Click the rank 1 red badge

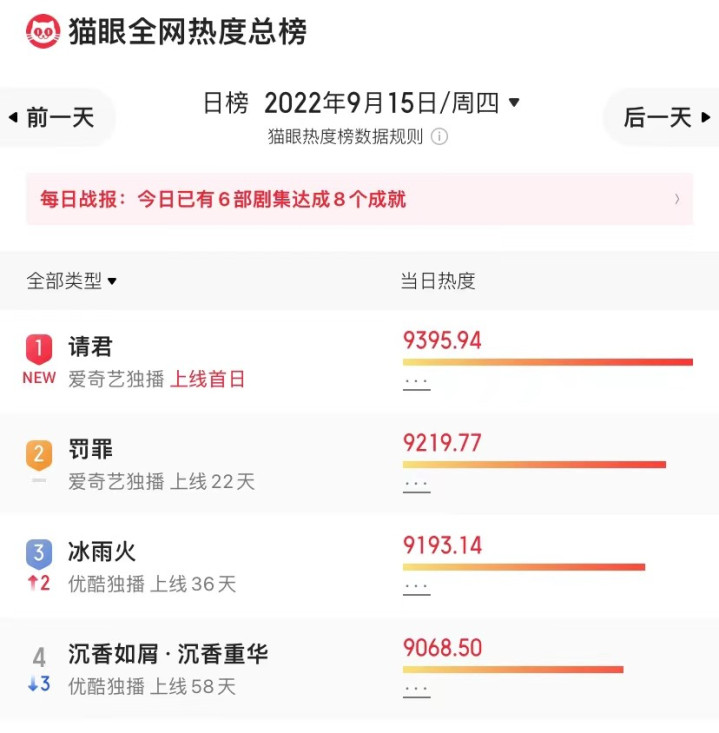[x=38, y=348]
